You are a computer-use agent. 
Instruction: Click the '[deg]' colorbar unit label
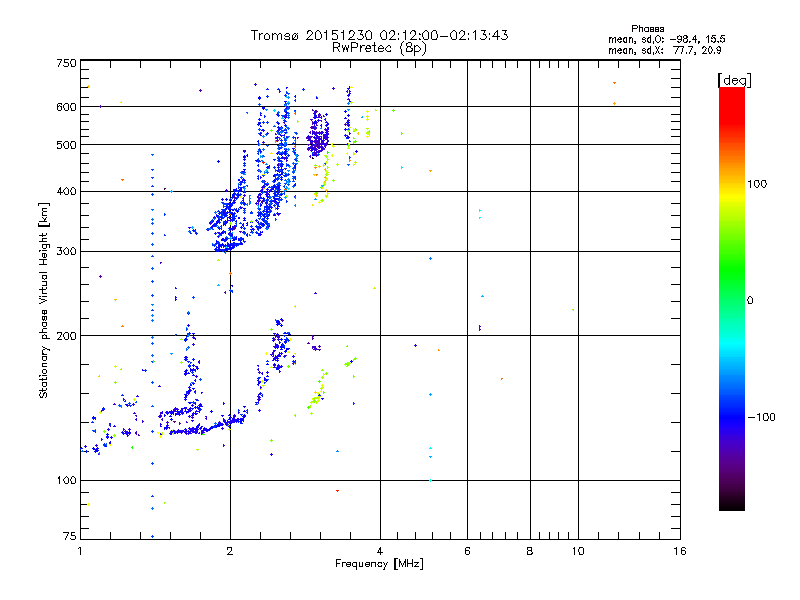click(x=734, y=80)
